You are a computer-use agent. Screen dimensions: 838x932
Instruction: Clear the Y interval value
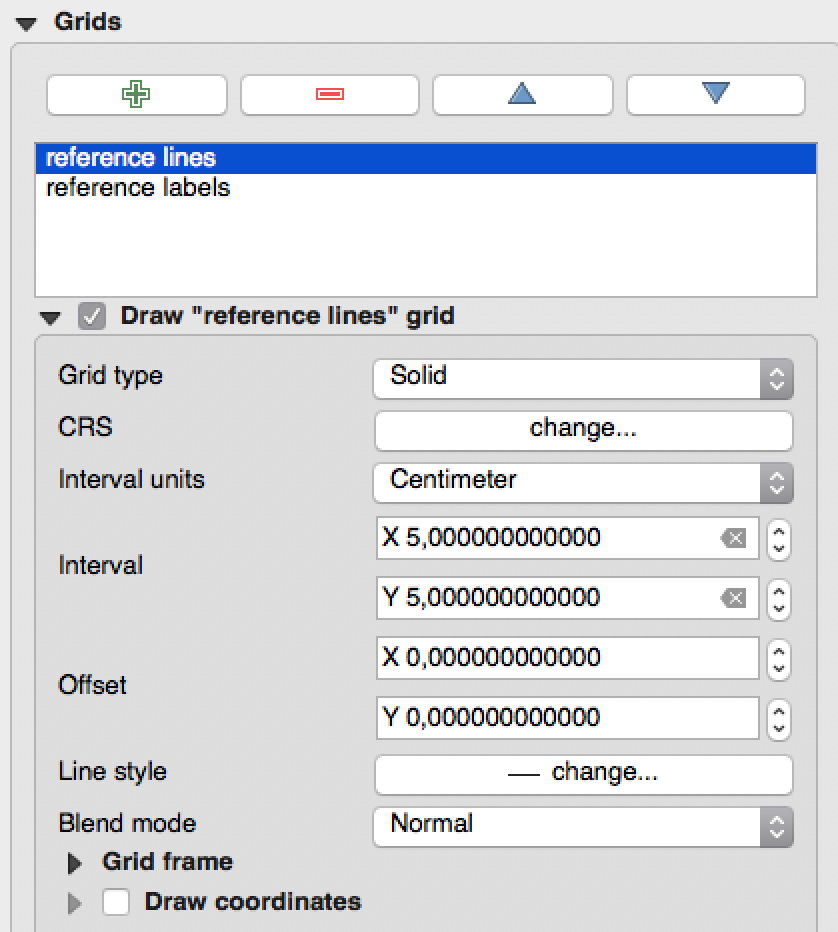tap(733, 599)
